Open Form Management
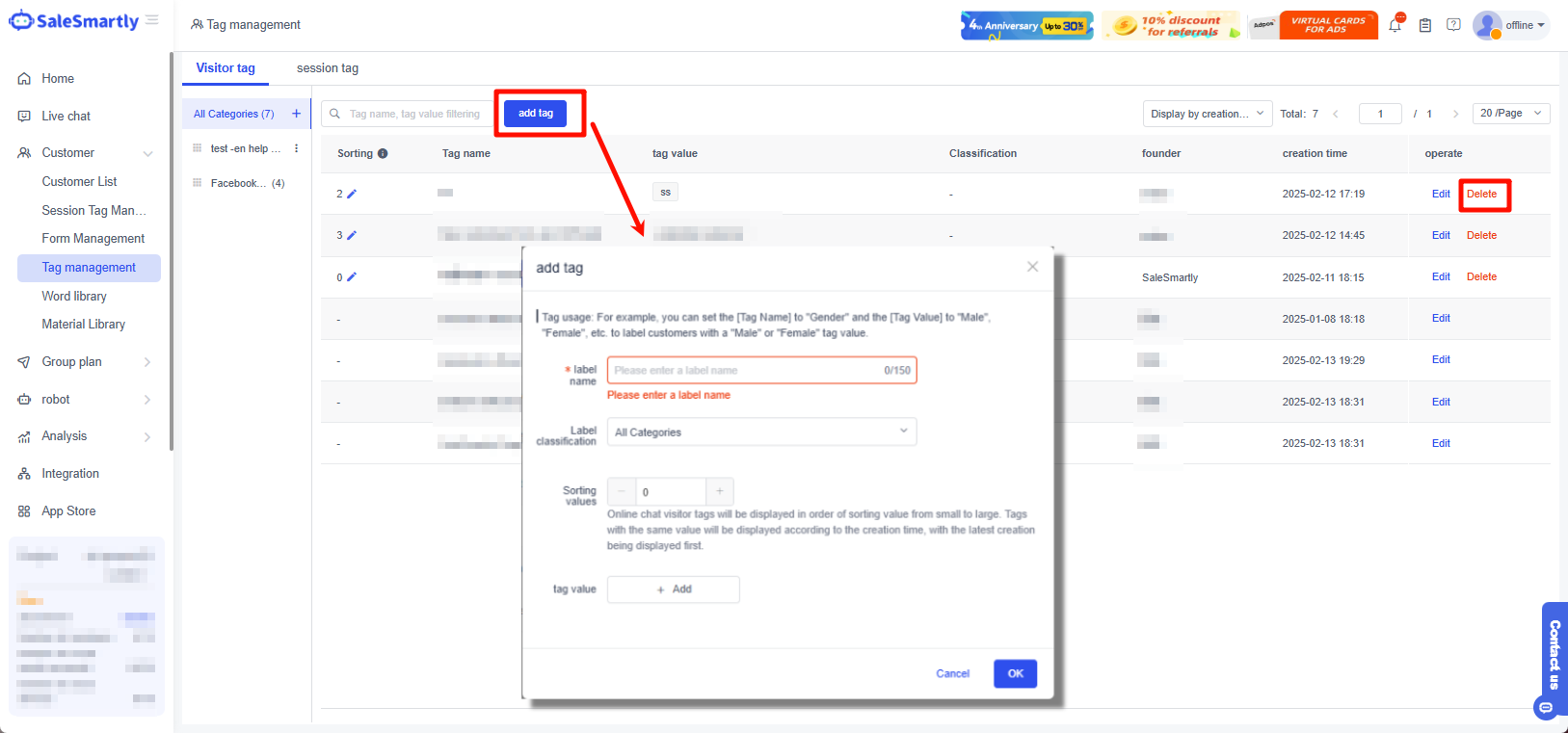The width and height of the screenshot is (1568, 733). point(93,239)
